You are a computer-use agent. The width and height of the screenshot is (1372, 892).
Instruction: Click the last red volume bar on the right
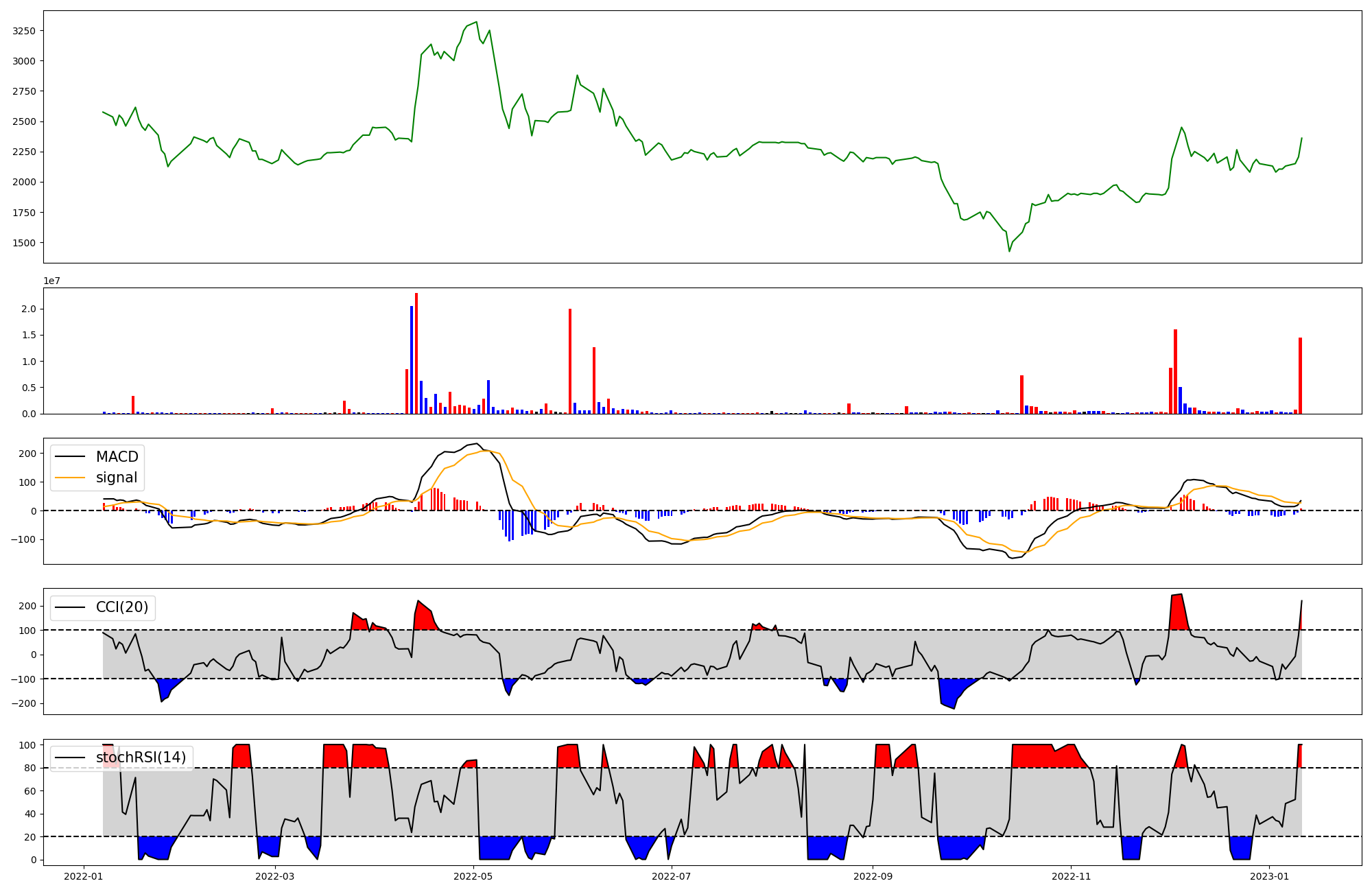[1300, 376]
